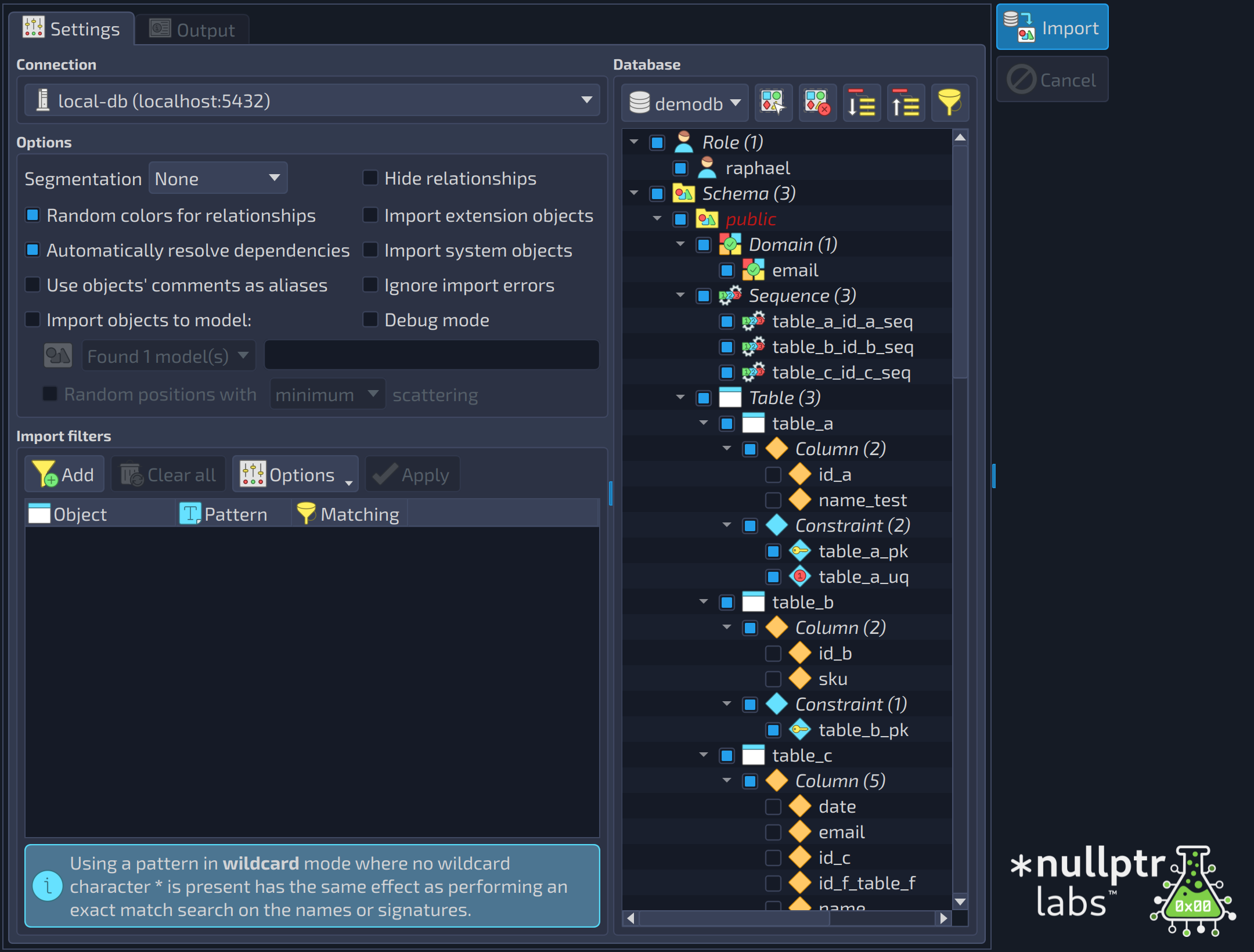Uncheck the table_c_id_c_seq sequence
The image size is (1254, 952).
point(727,372)
